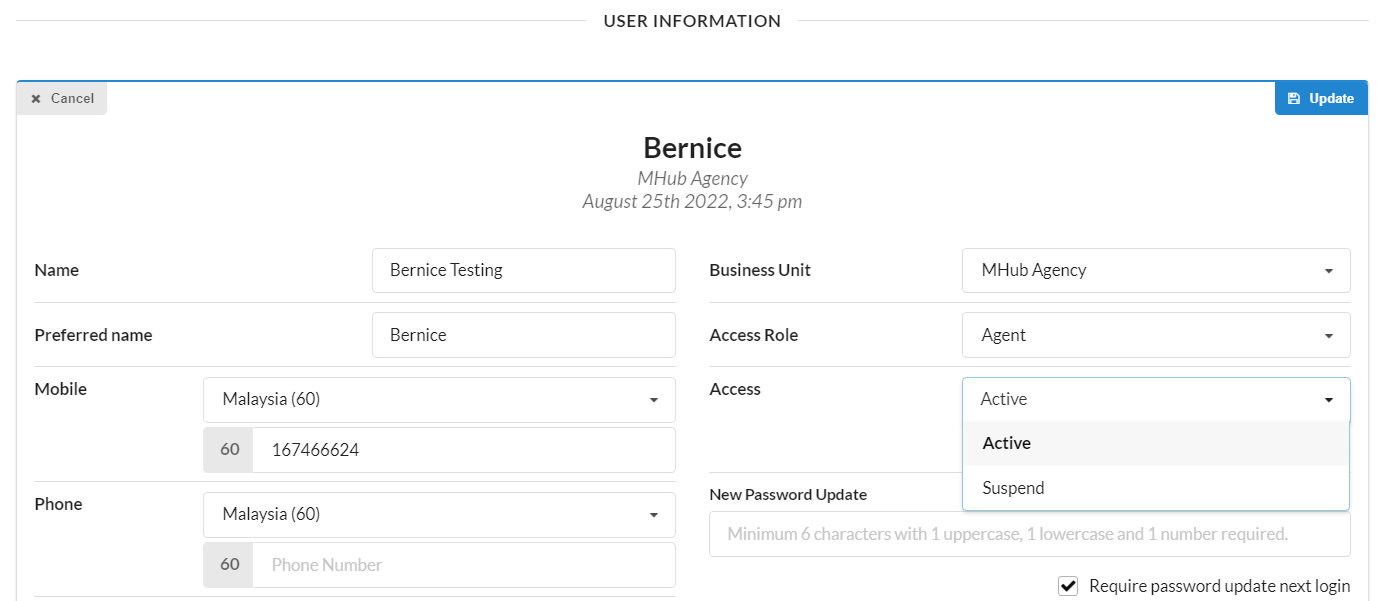Click the Access Role label text
Screen dimensions: 1384x601
pyautogui.click(x=753, y=335)
